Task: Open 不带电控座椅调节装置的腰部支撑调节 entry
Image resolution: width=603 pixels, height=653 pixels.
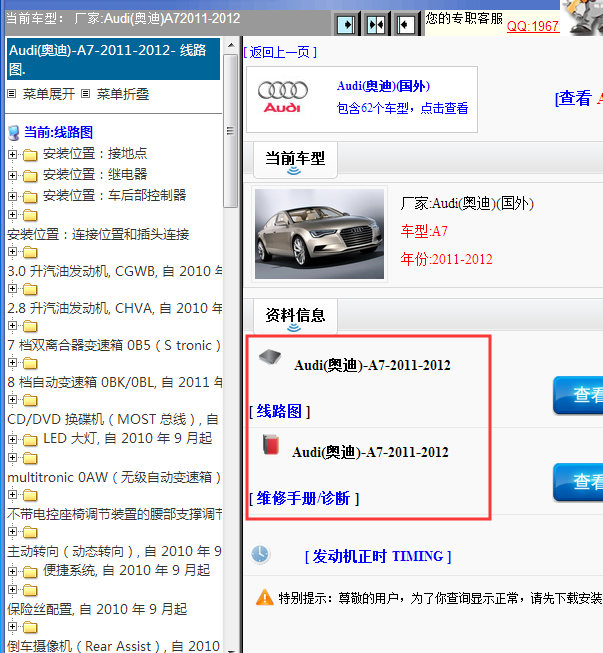Action: point(115,514)
